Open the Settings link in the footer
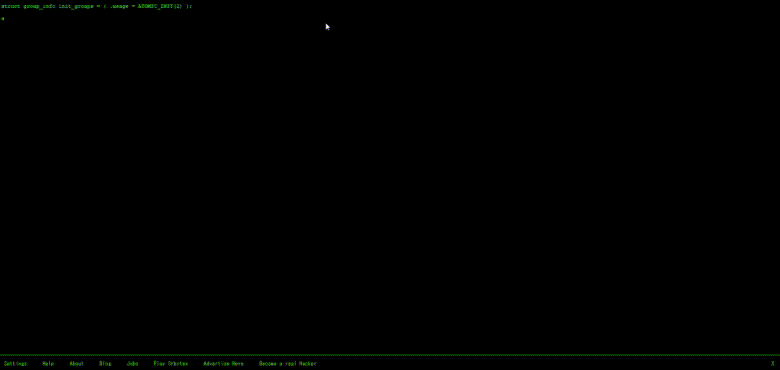This screenshot has width=780, height=370. [15, 364]
